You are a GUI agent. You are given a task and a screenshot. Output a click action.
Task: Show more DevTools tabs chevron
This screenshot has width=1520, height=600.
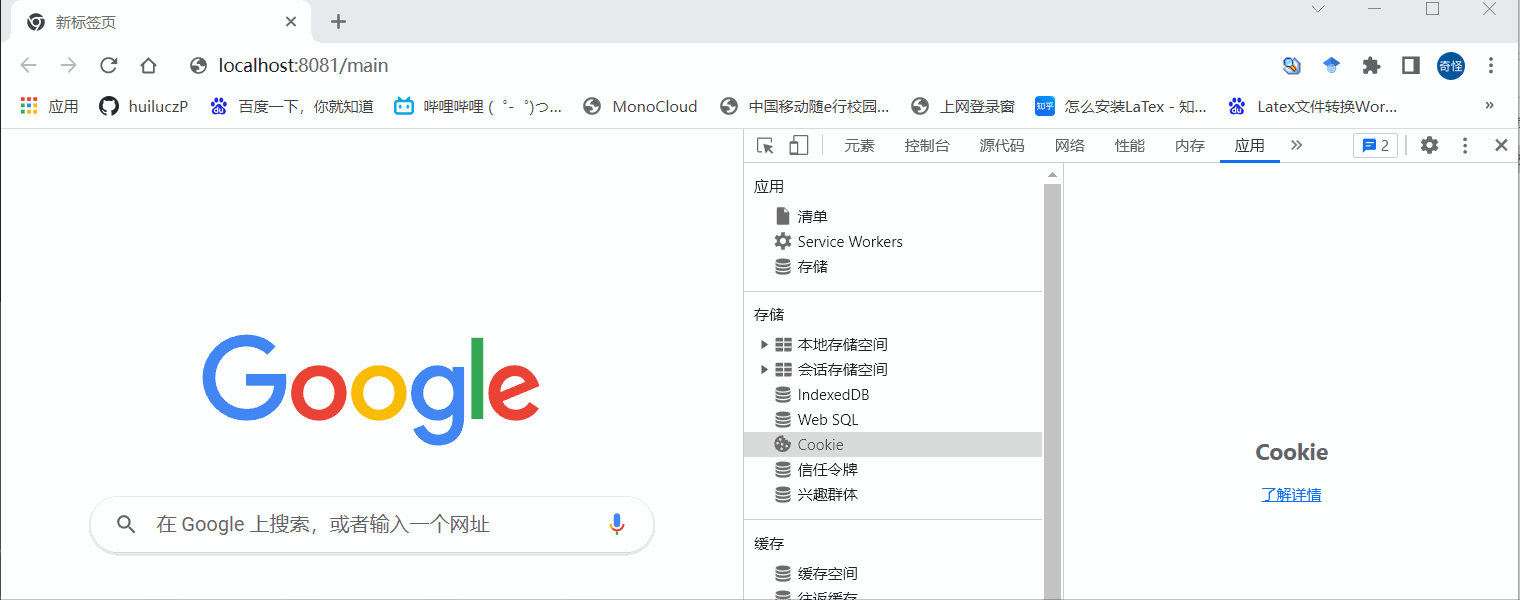pyautogui.click(x=1297, y=145)
